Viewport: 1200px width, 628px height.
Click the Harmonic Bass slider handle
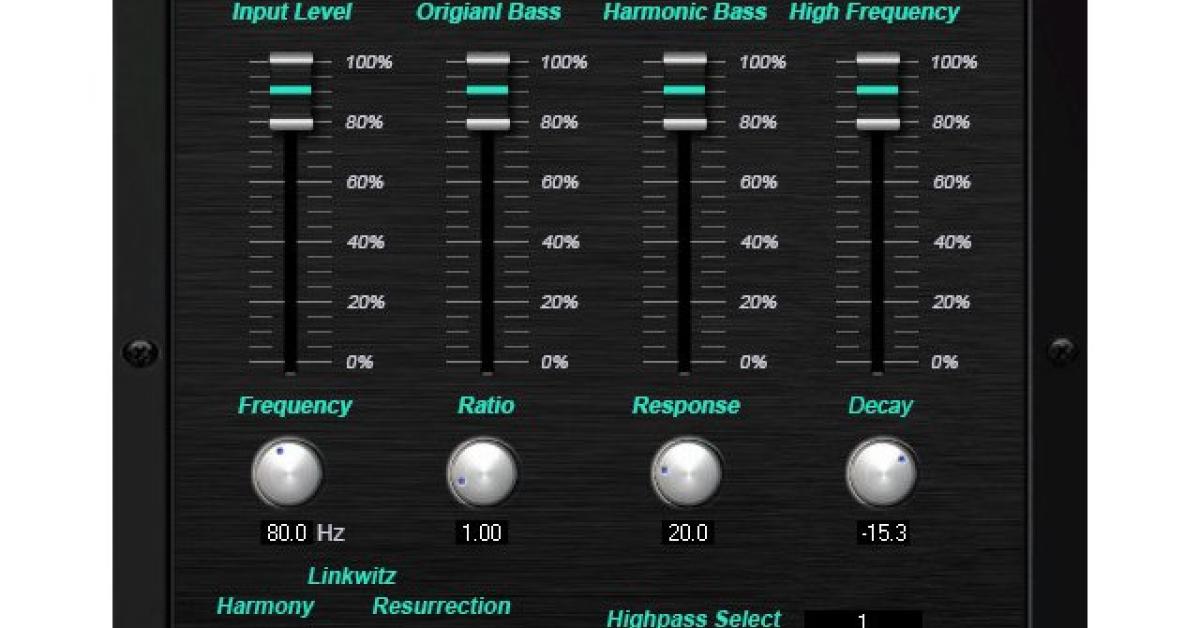click(684, 91)
